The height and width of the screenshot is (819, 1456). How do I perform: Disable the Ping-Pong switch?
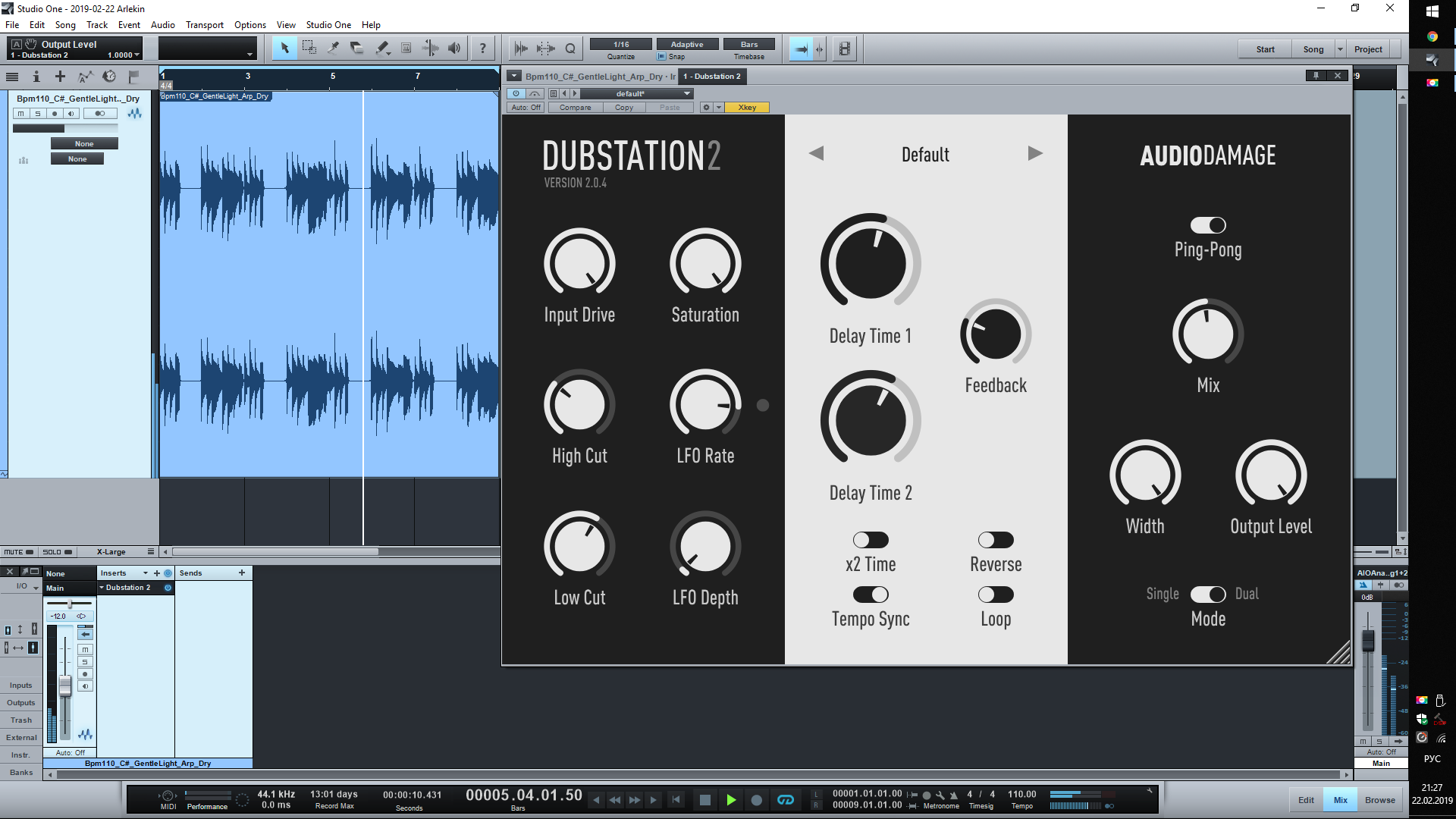1208,225
